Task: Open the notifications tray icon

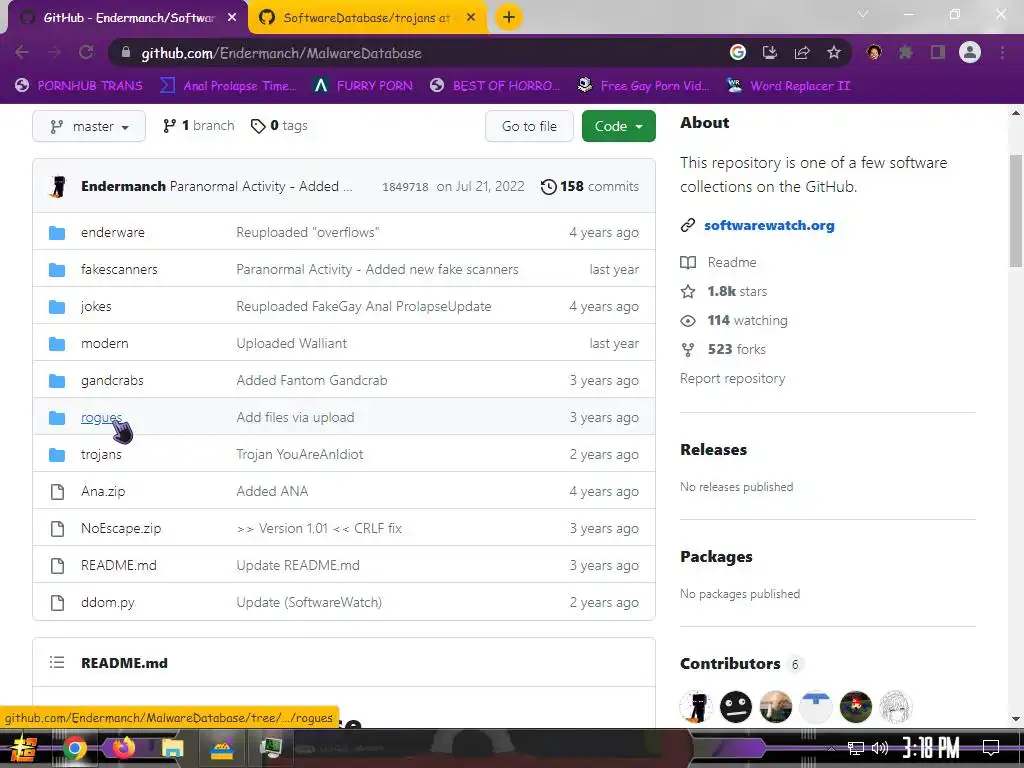Action: (x=991, y=748)
